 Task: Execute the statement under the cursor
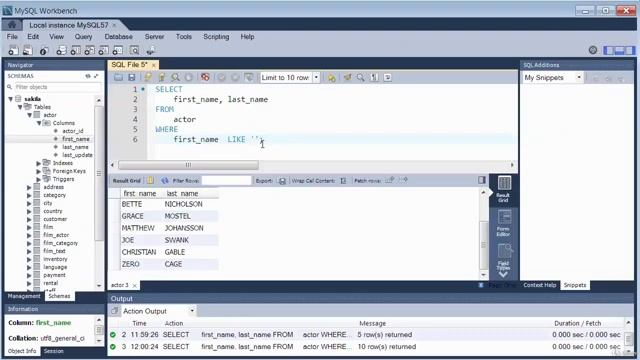pos(162,78)
